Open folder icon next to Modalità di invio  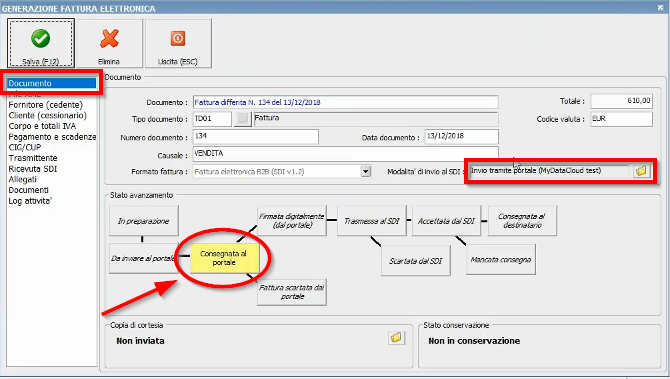coord(641,171)
